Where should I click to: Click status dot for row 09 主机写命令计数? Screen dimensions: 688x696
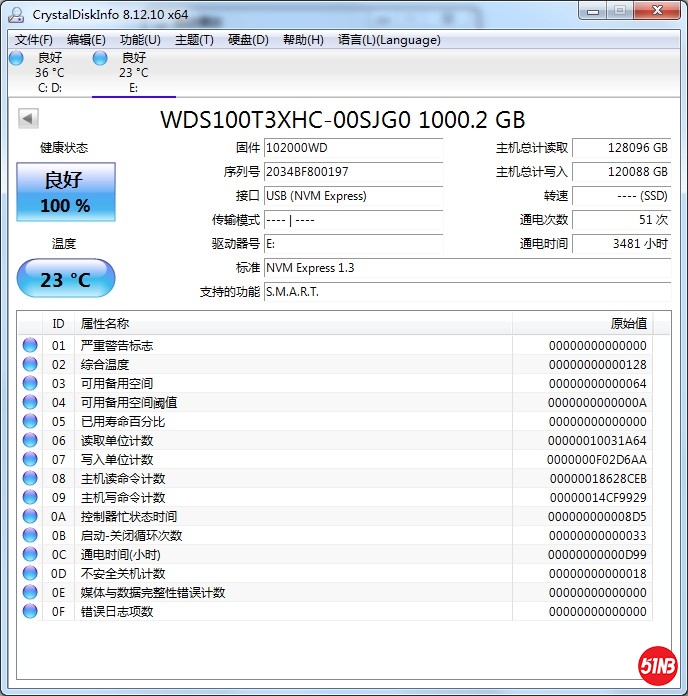(x=30, y=497)
